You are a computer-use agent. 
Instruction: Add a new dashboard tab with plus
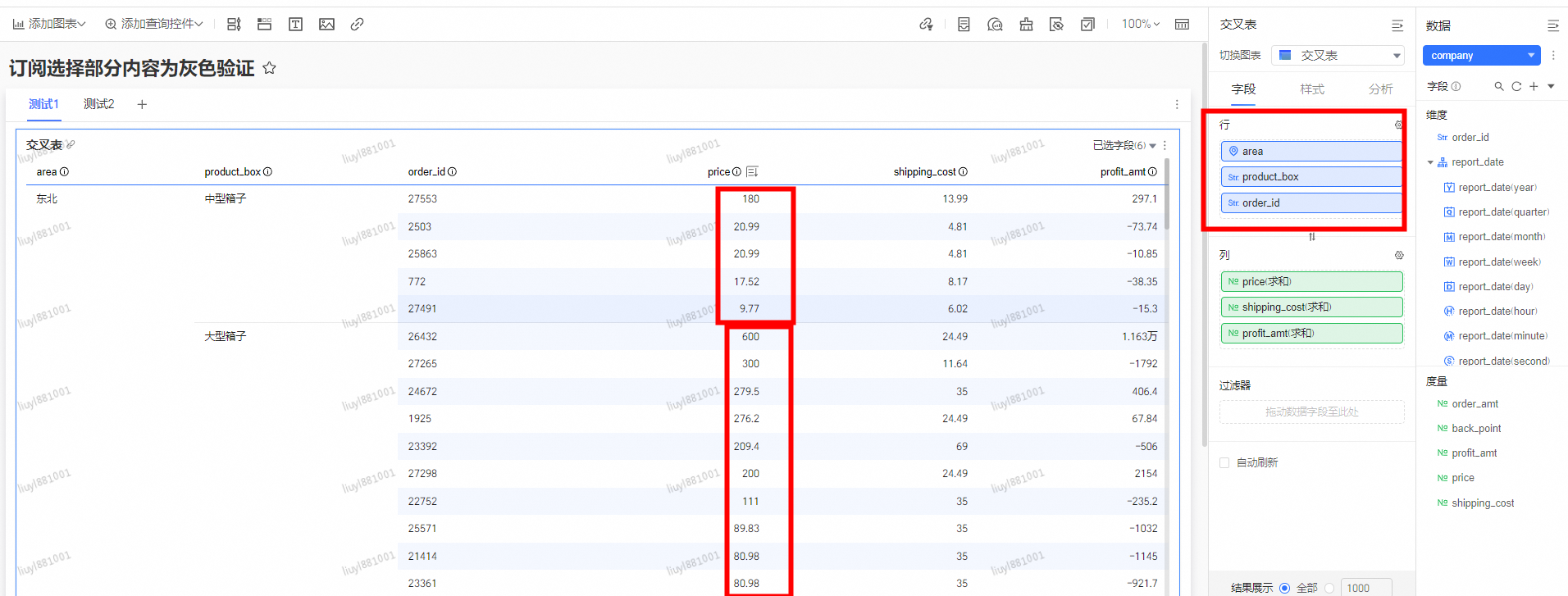coord(142,104)
